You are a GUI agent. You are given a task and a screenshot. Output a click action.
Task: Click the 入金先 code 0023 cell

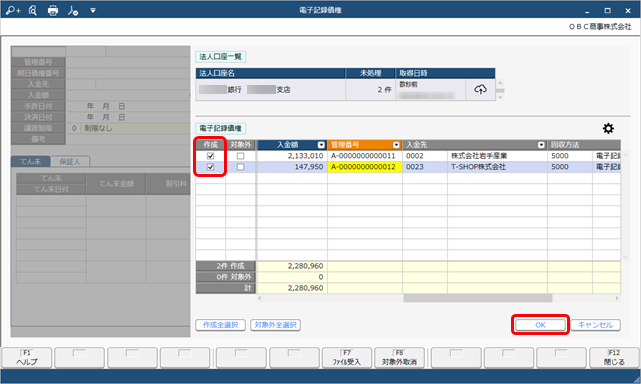[x=425, y=167]
